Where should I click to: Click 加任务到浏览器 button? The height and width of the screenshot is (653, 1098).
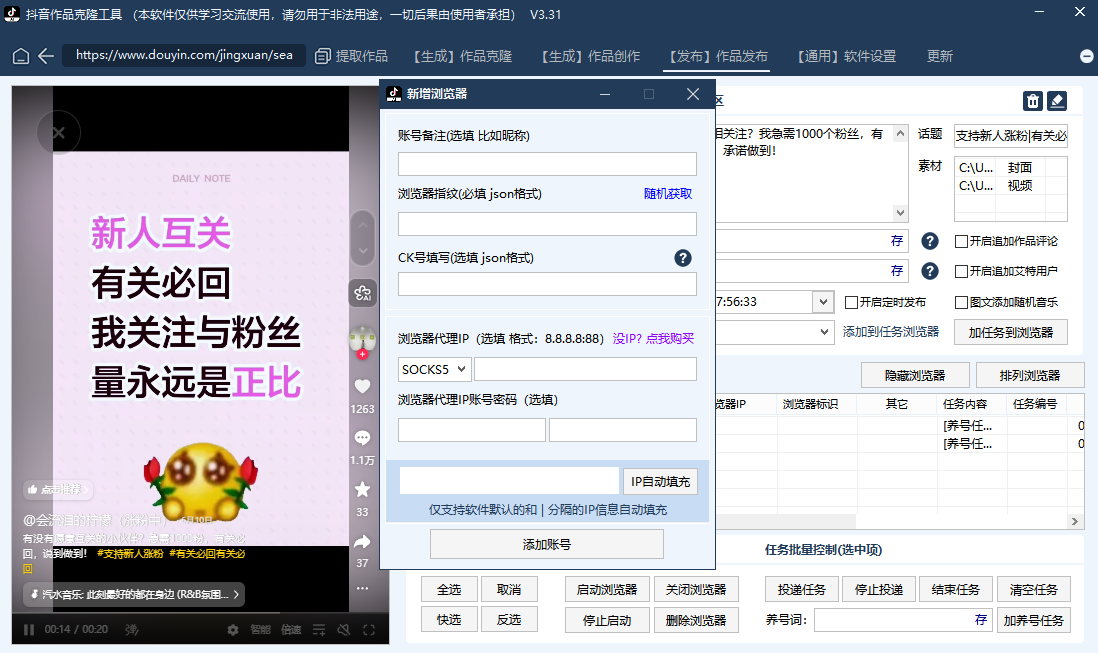pos(1010,332)
